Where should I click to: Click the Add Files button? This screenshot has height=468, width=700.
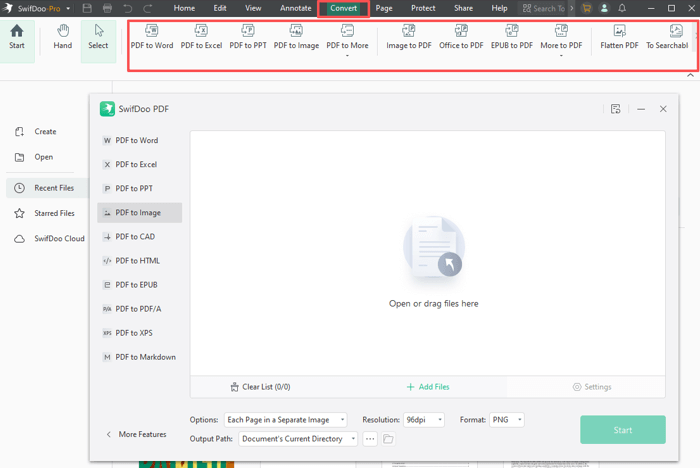click(x=428, y=387)
